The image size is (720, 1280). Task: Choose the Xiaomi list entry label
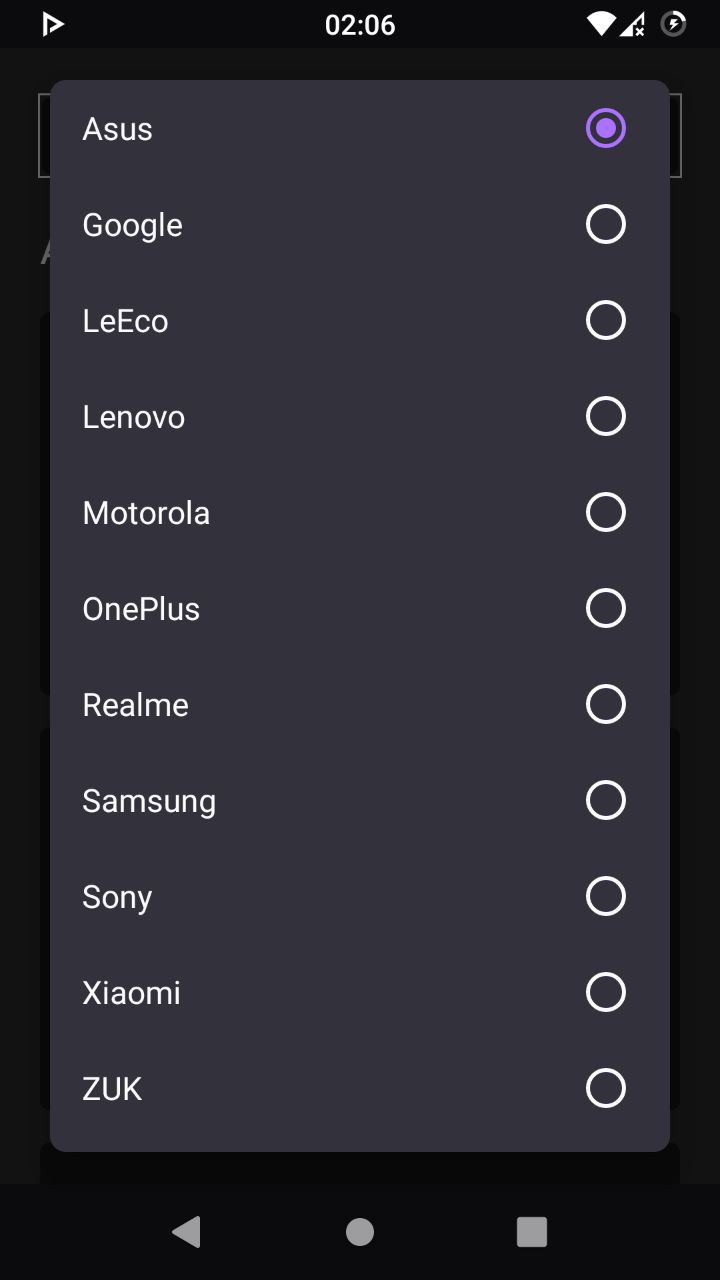point(132,993)
